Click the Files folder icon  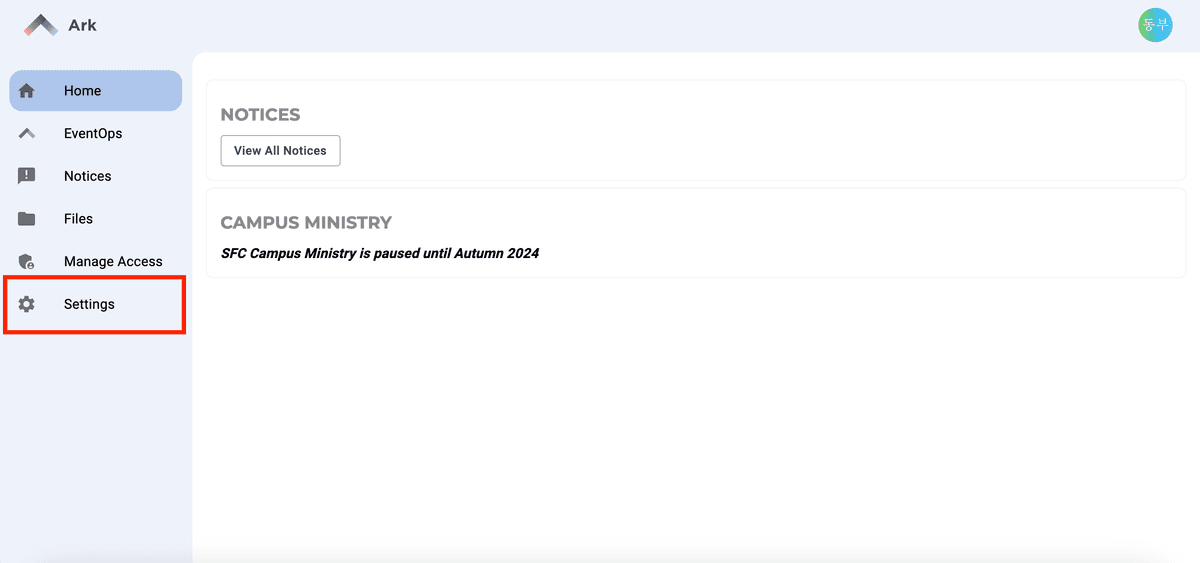tap(27, 219)
